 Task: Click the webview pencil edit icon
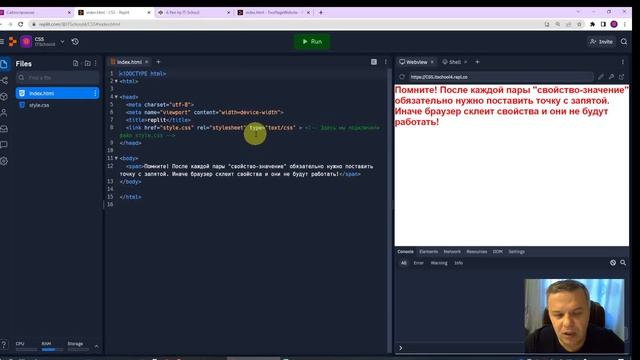point(601,77)
